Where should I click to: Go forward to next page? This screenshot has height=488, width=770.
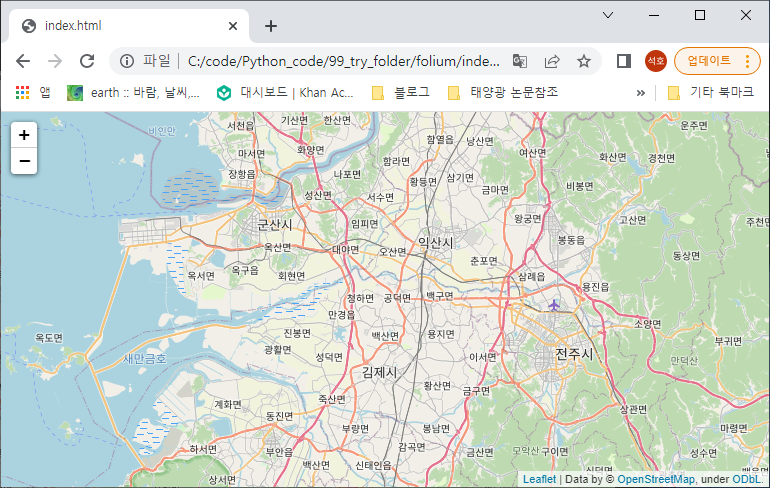coord(55,61)
